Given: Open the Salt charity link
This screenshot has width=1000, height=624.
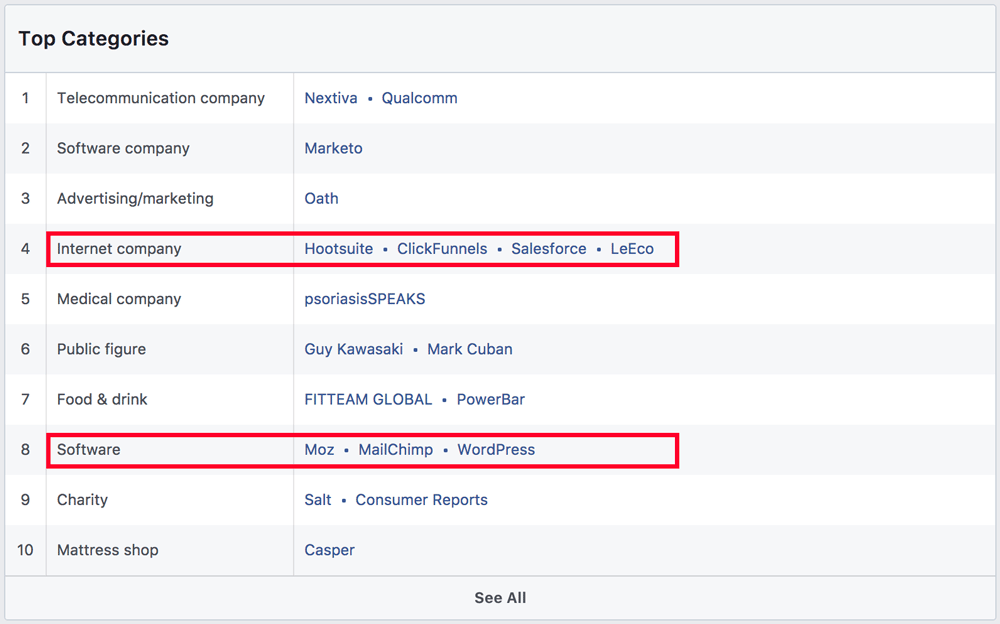Looking at the screenshot, I should 317,500.
